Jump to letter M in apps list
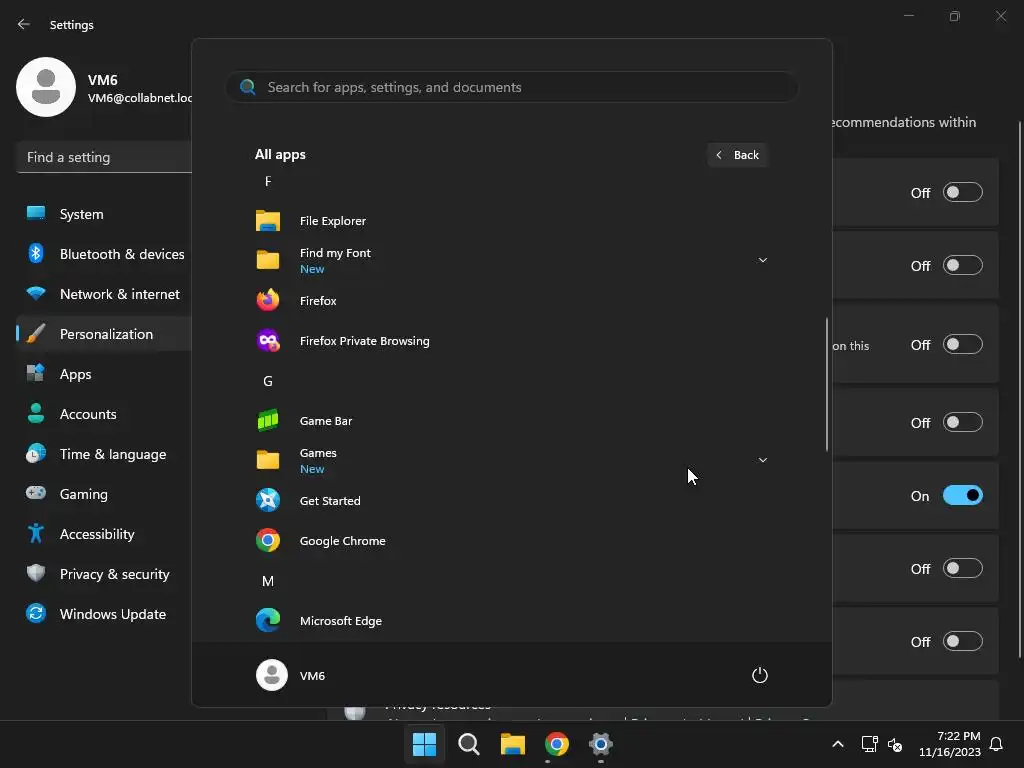Screen dimensions: 1024x768 click(268, 581)
